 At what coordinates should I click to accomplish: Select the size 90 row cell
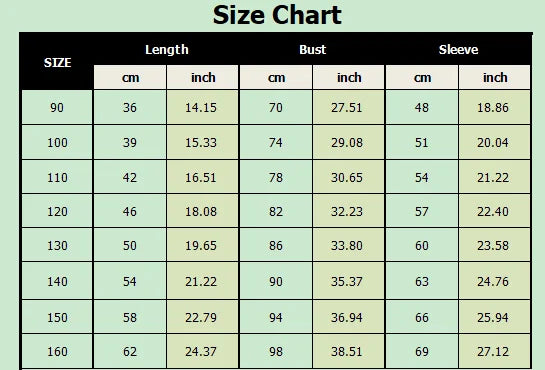click(x=57, y=107)
